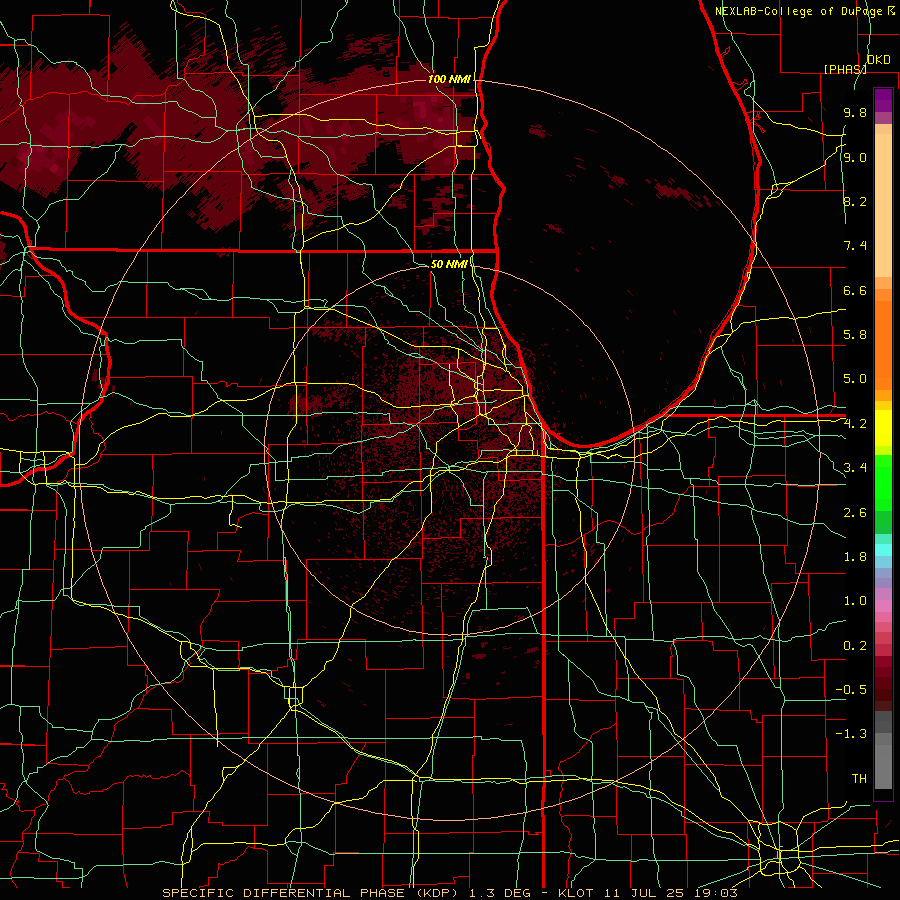Select the 1.0 legend value
The height and width of the screenshot is (900, 900).
coord(855,601)
